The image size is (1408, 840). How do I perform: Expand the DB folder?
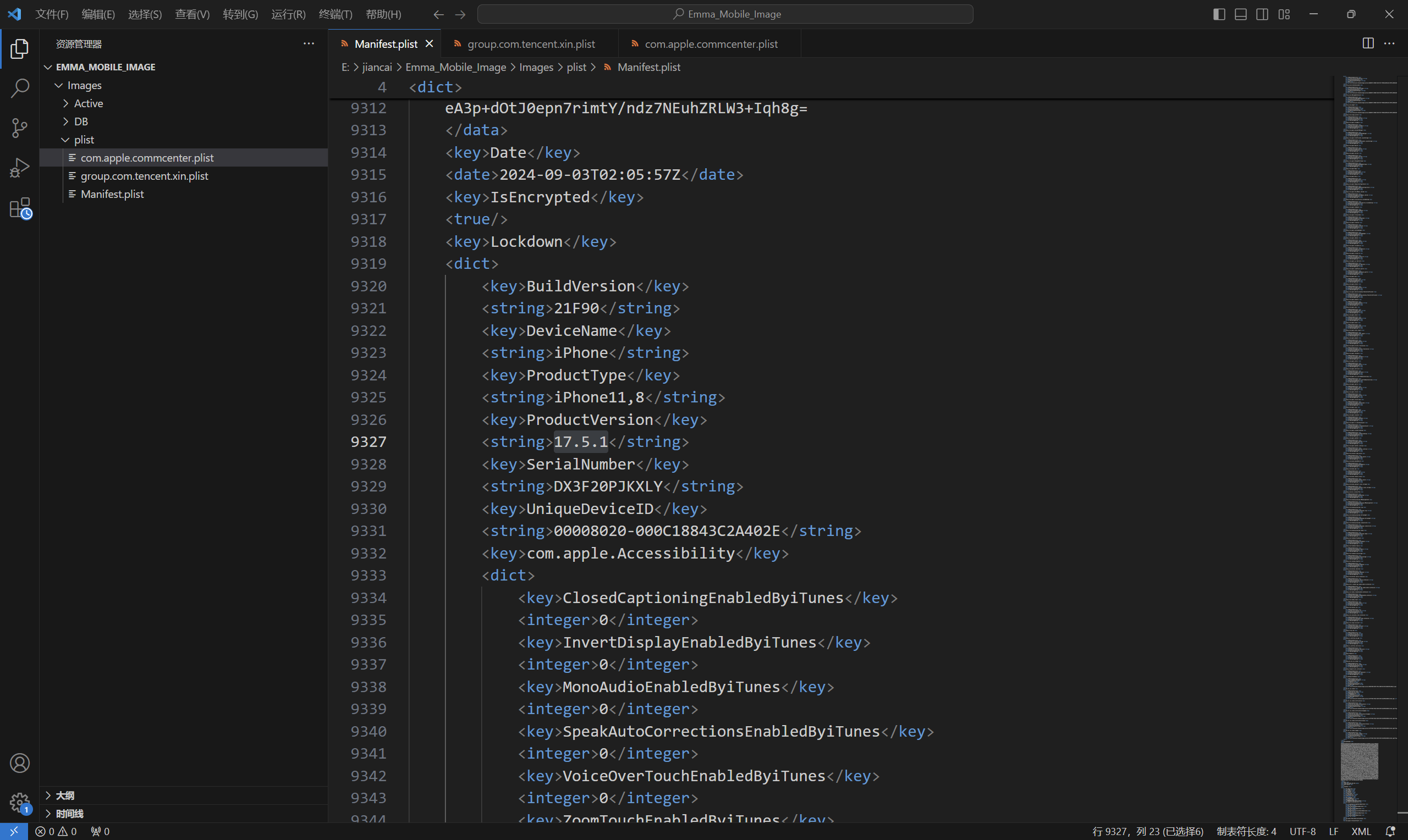pyautogui.click(x=184, y=121)
